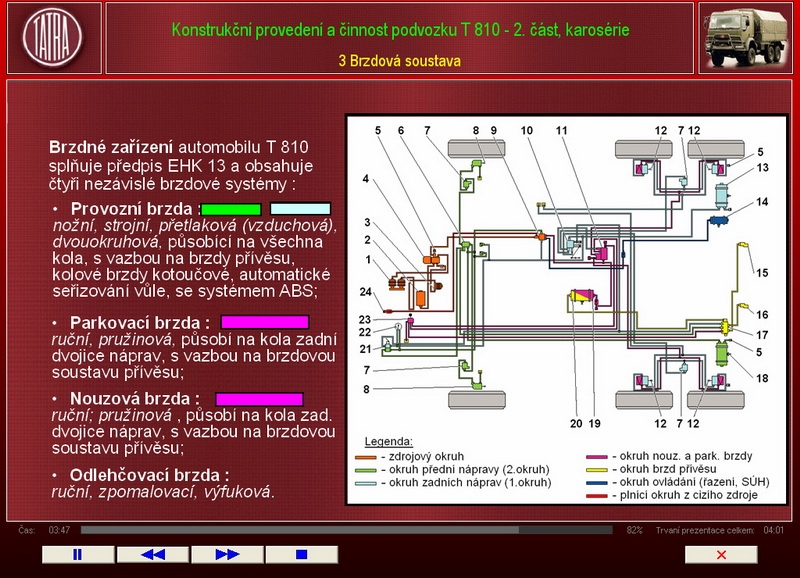Click diagram callout number 24
This screenshot has width=800, height=578.
click(x=365, y=292)
